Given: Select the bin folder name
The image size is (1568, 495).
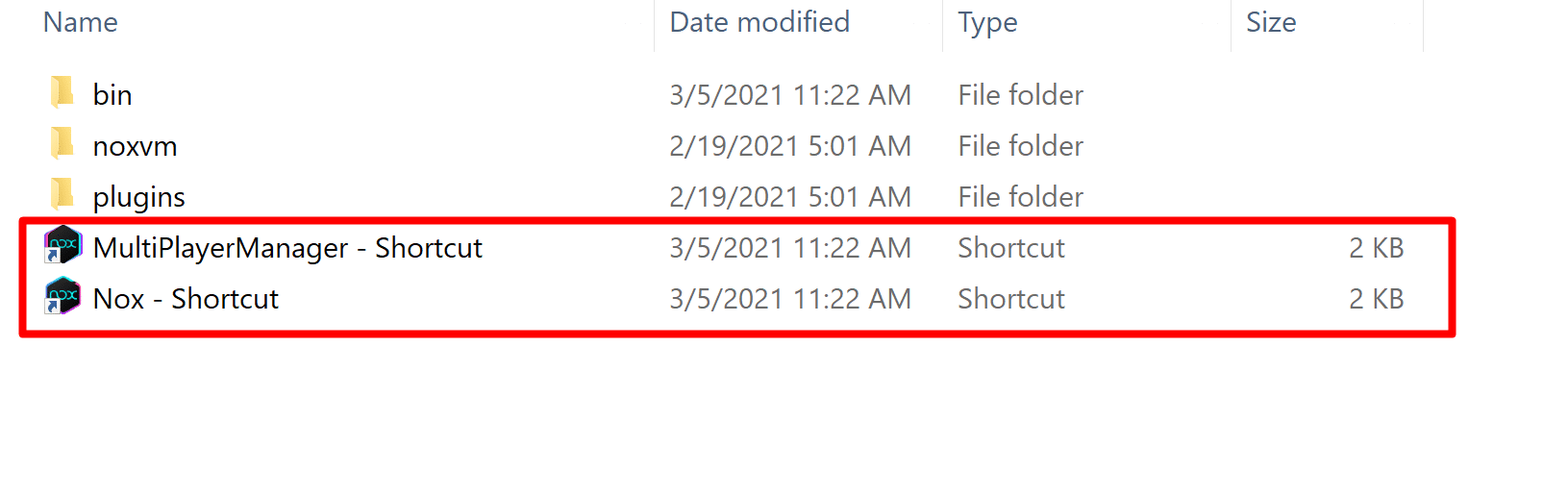Looking at the screenshot, I should [x=112, y=95].
